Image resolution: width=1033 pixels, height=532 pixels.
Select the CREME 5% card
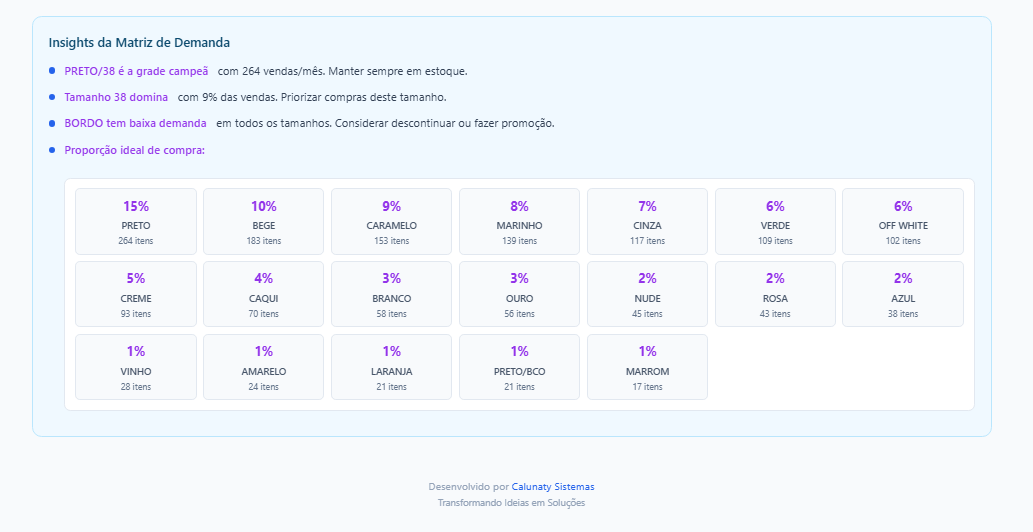(136, 294)
